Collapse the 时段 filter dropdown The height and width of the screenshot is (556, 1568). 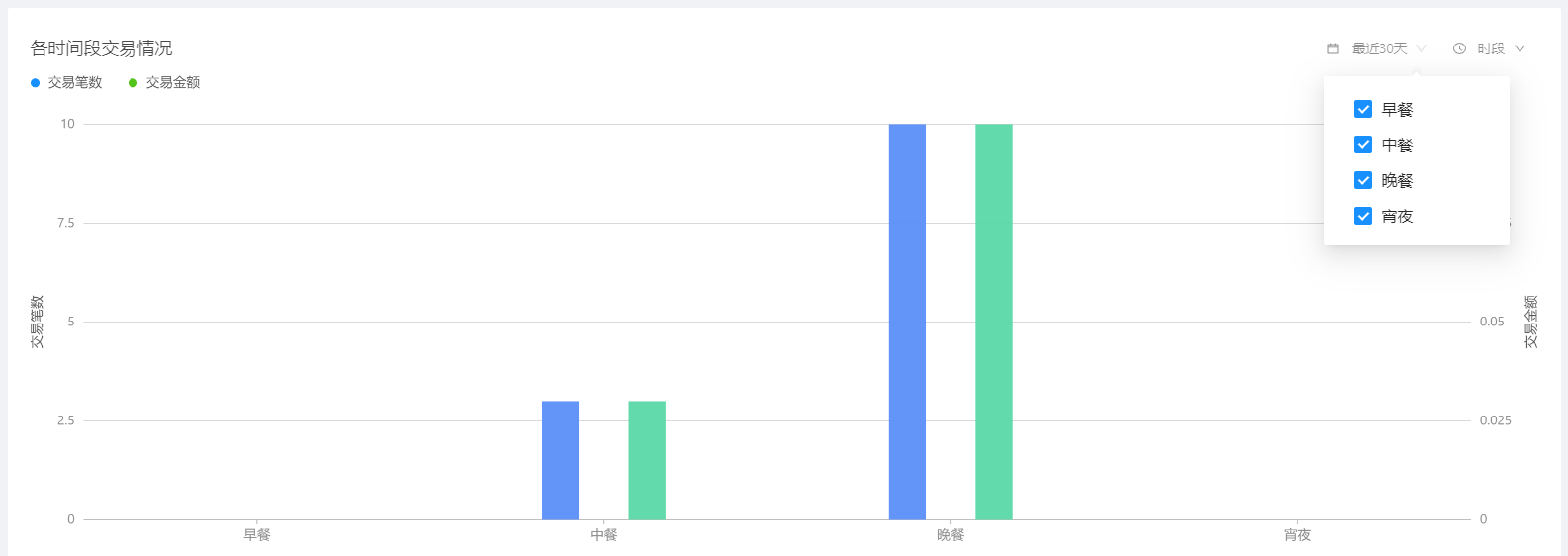coord(1491,48)
